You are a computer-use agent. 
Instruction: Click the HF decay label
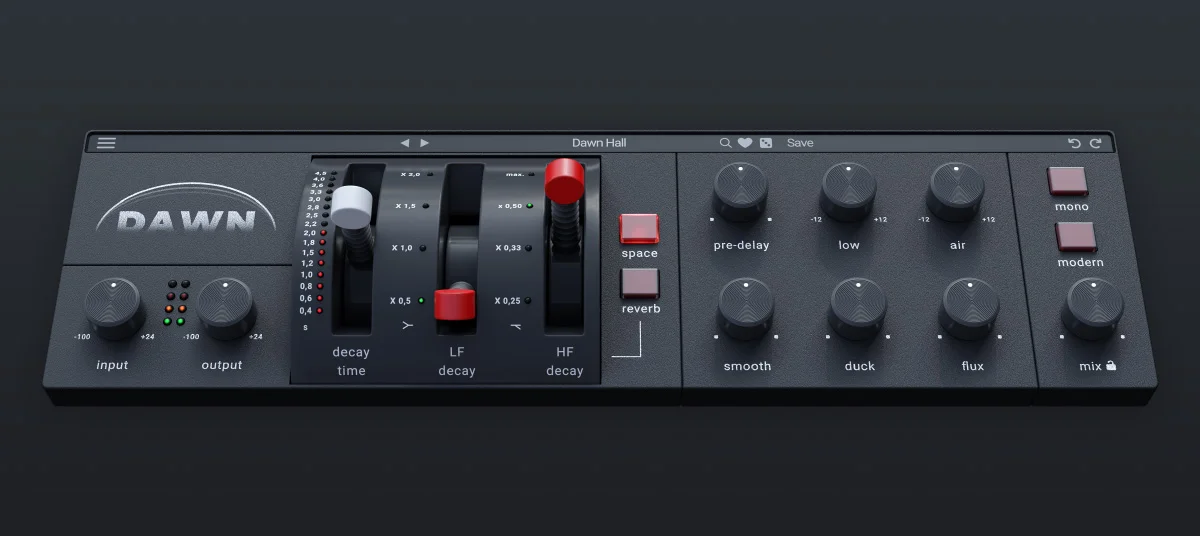pyautogui.click(x=565, y=361)
